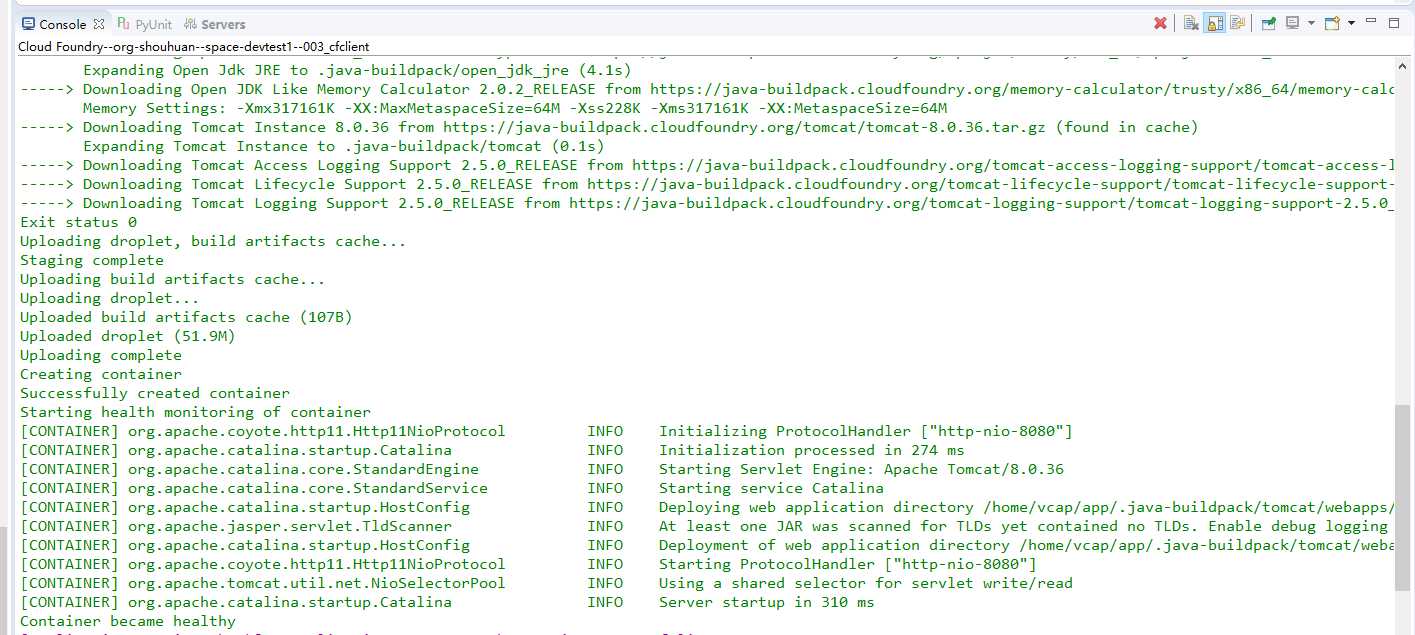The height and width of the screenshot is (635, 1415).
Task: Maximize the Console view panel
Action: coord(1394,23)
